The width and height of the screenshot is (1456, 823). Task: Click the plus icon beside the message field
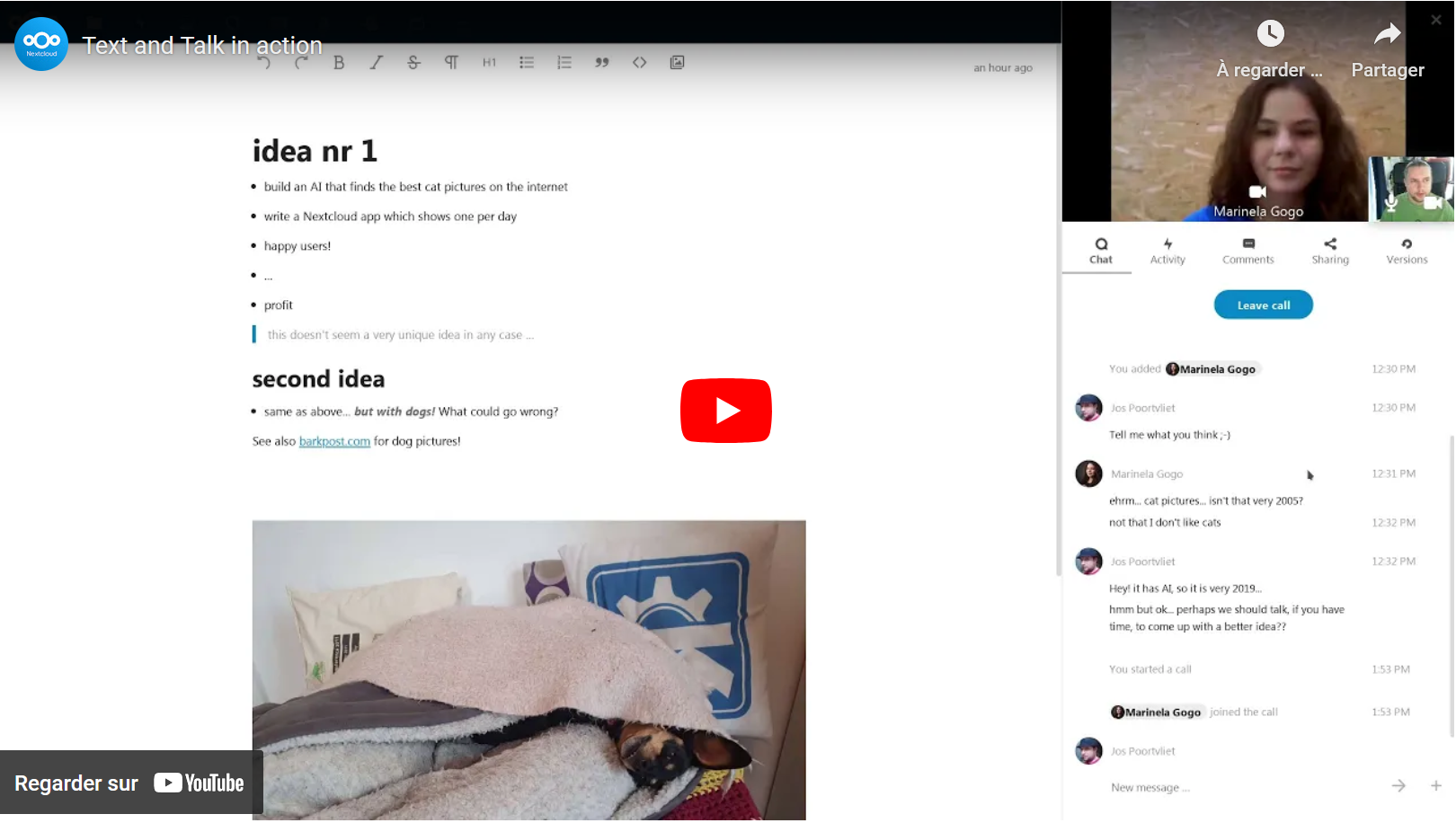pos(1436,786)
